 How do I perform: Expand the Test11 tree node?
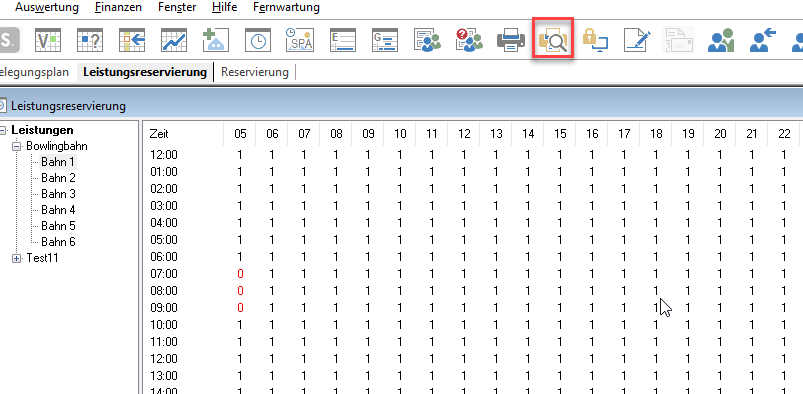pyautogui.click(x=17, y=258)
